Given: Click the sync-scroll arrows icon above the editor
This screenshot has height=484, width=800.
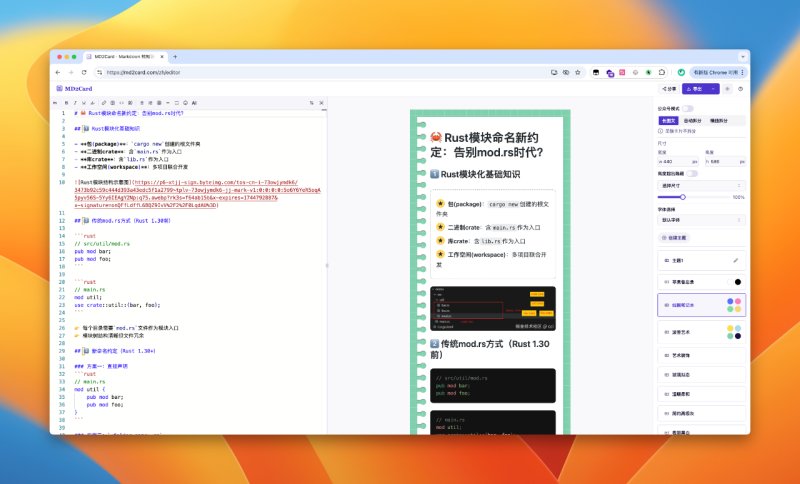Looking at the screenshot, I should click(x=312, y=103).
